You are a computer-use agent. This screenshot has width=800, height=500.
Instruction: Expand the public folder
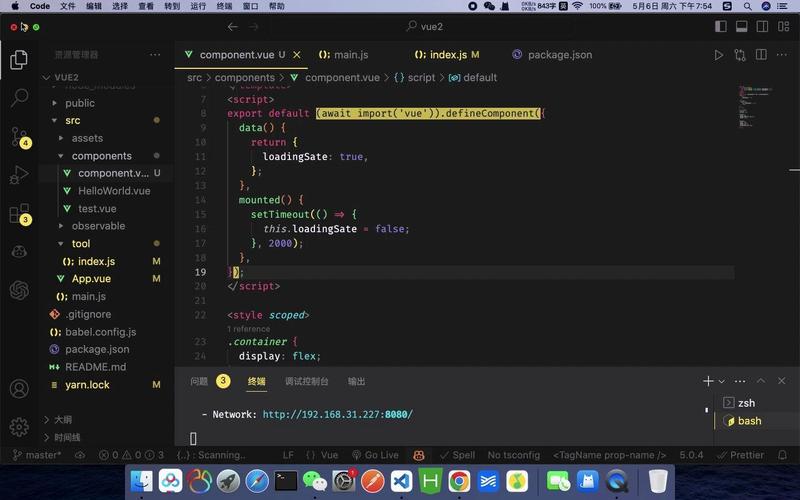80,103
